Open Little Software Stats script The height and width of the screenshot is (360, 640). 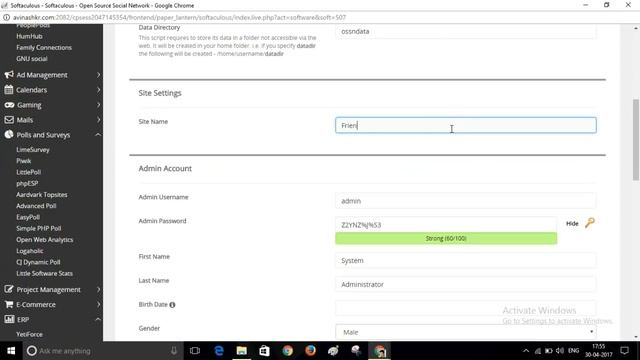click(44, 273)
